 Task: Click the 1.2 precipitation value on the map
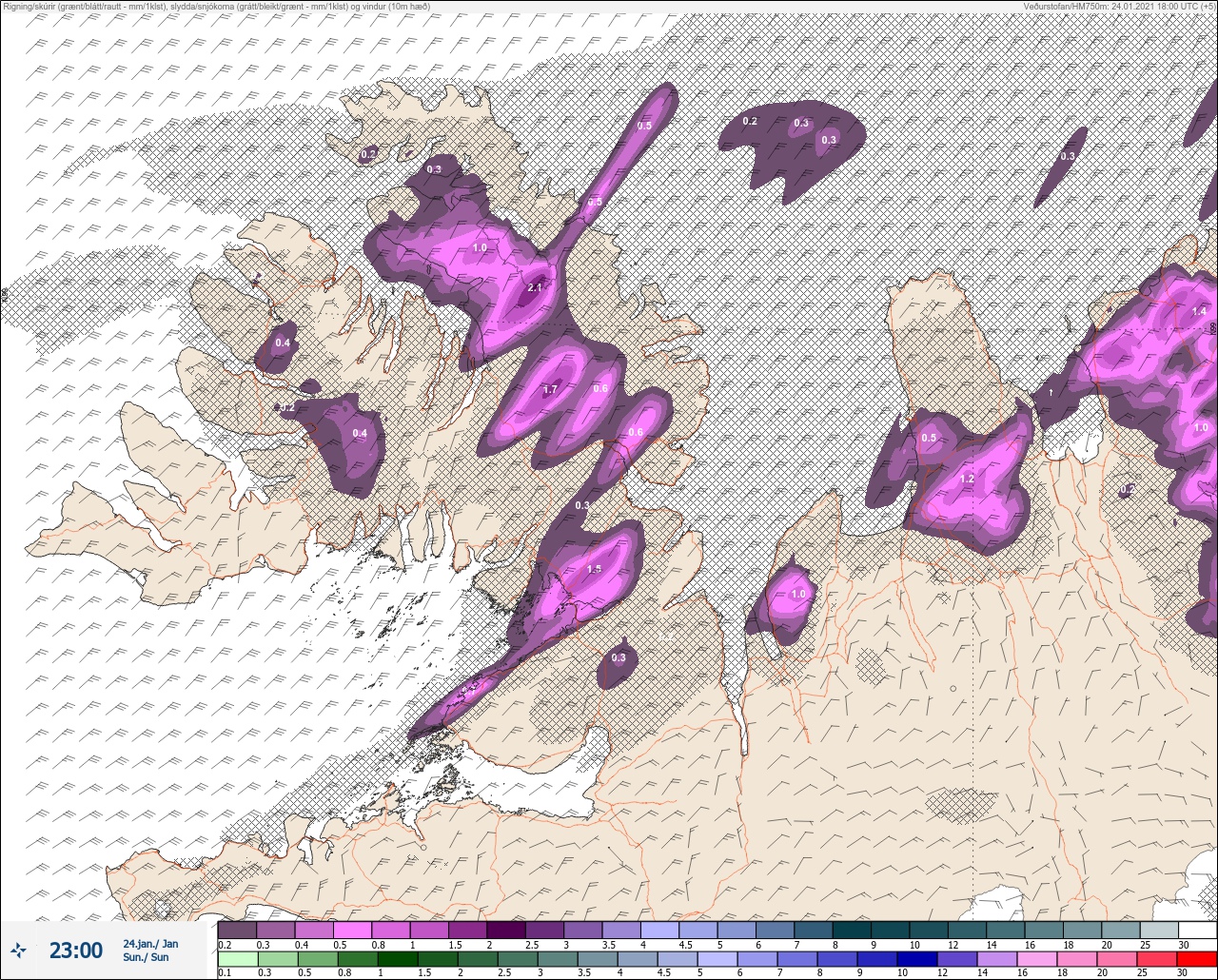click(x=967, y=479)
